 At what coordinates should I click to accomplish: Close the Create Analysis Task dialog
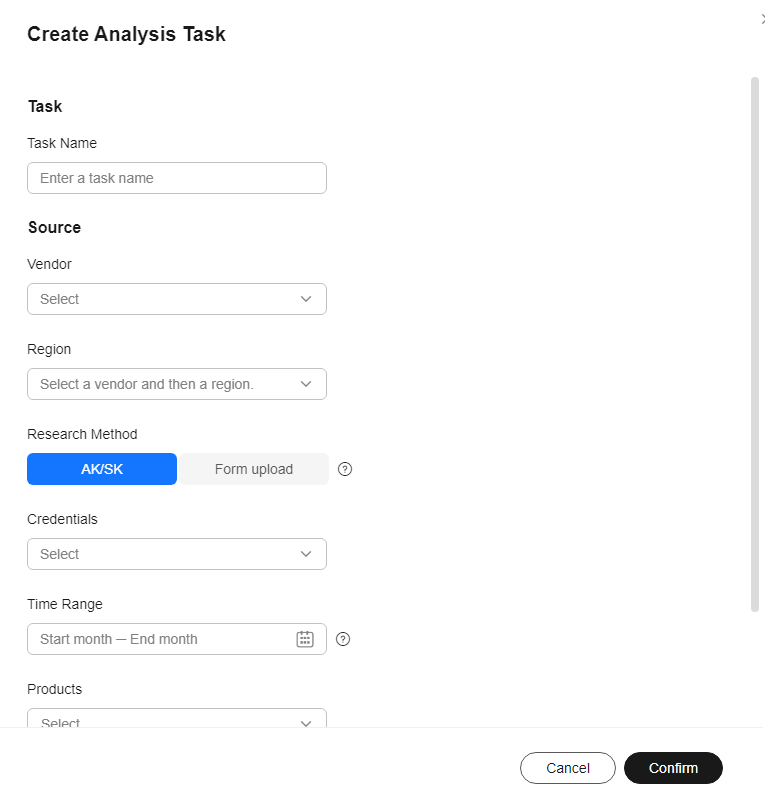(762, 19)
